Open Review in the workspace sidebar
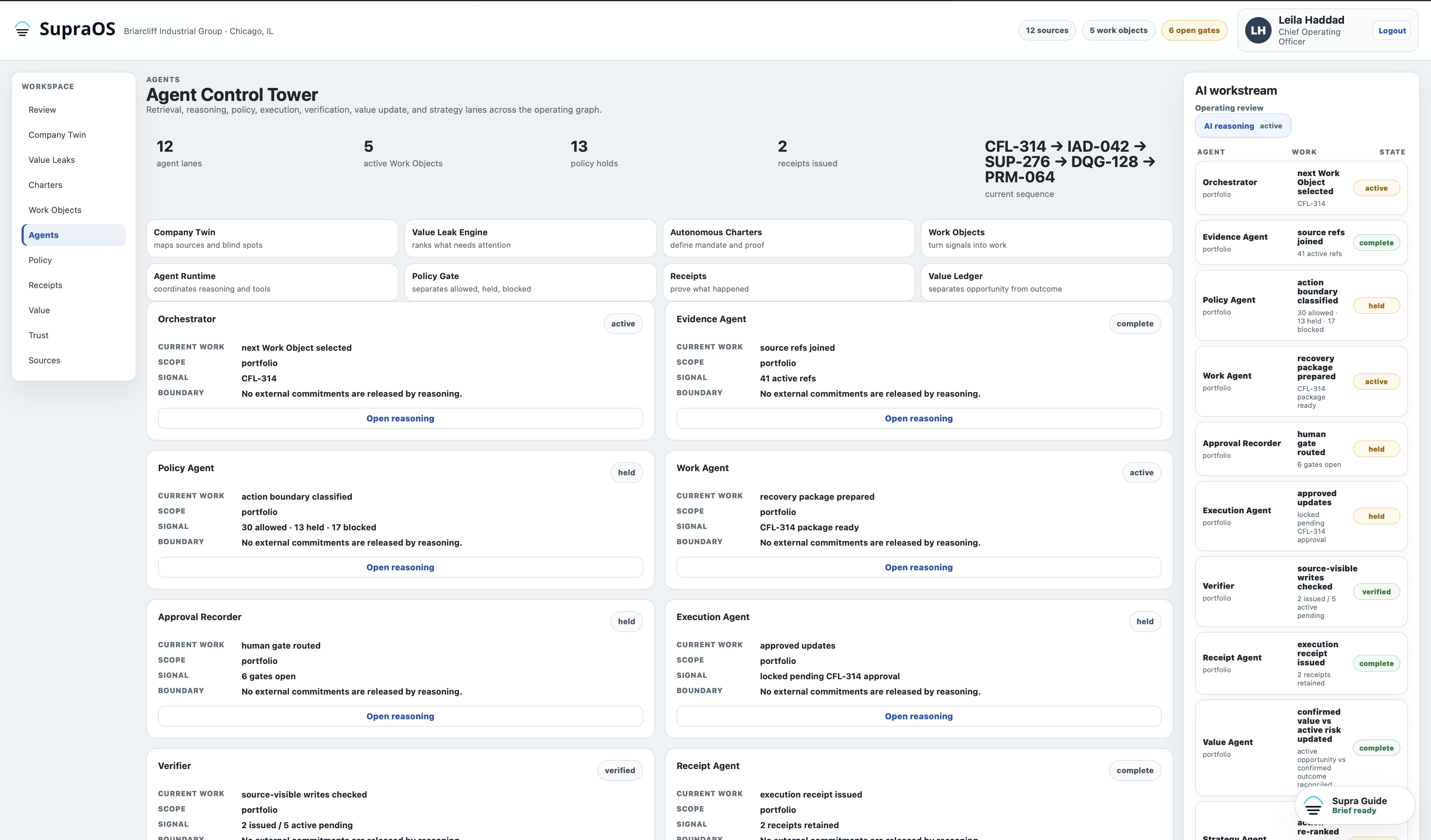The width and height of the screenshot is (1431, 840). 74,110
